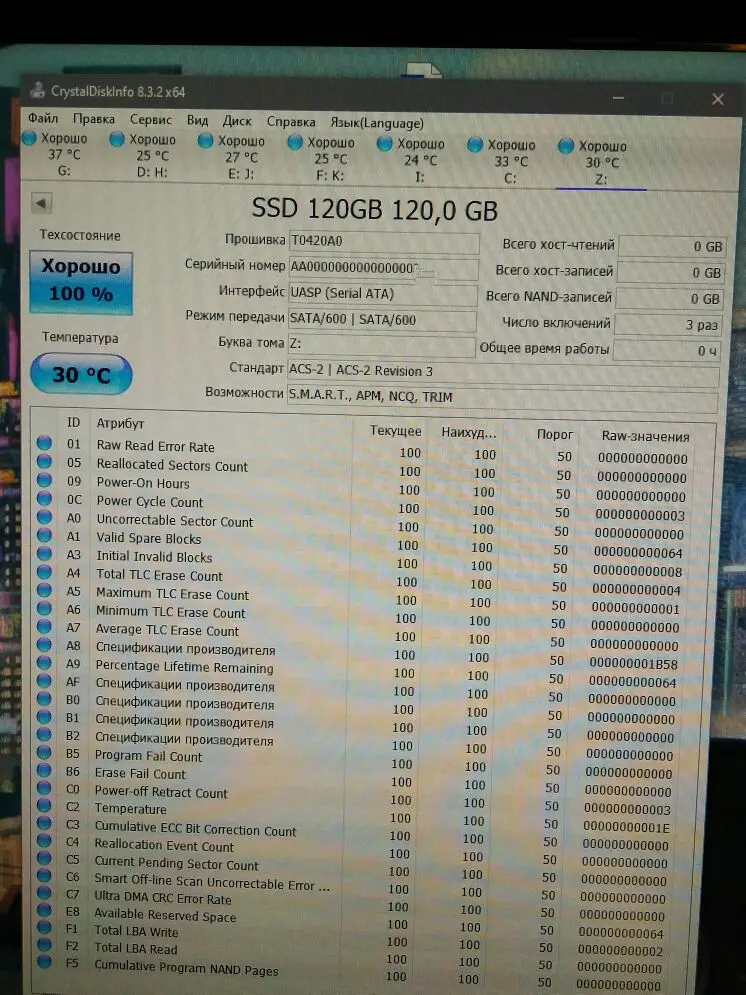Click the Всего хост-записей value field
This screenshot has width=746, height=995.
(x=670, y=273)
